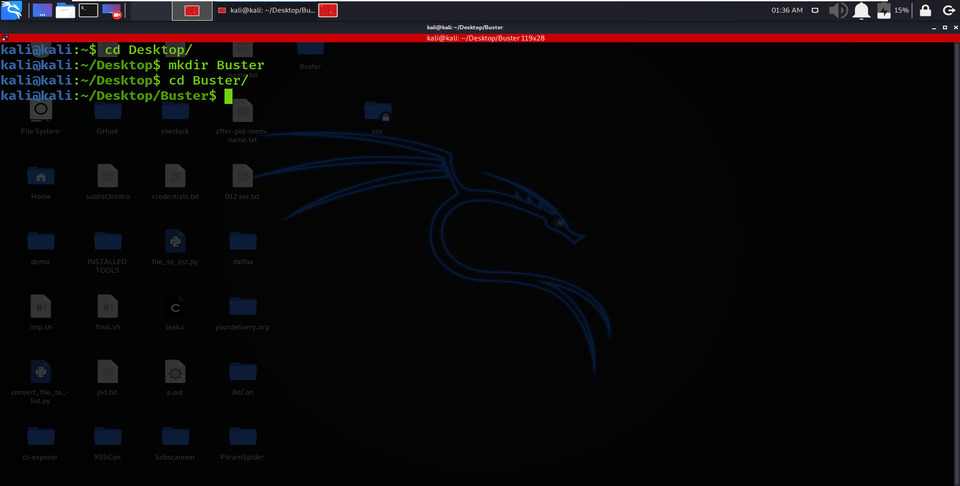Viewport: 960px width, 486px height.
Task: Launch the terminal emulator from panel
Action: click(x=88, y=10)
